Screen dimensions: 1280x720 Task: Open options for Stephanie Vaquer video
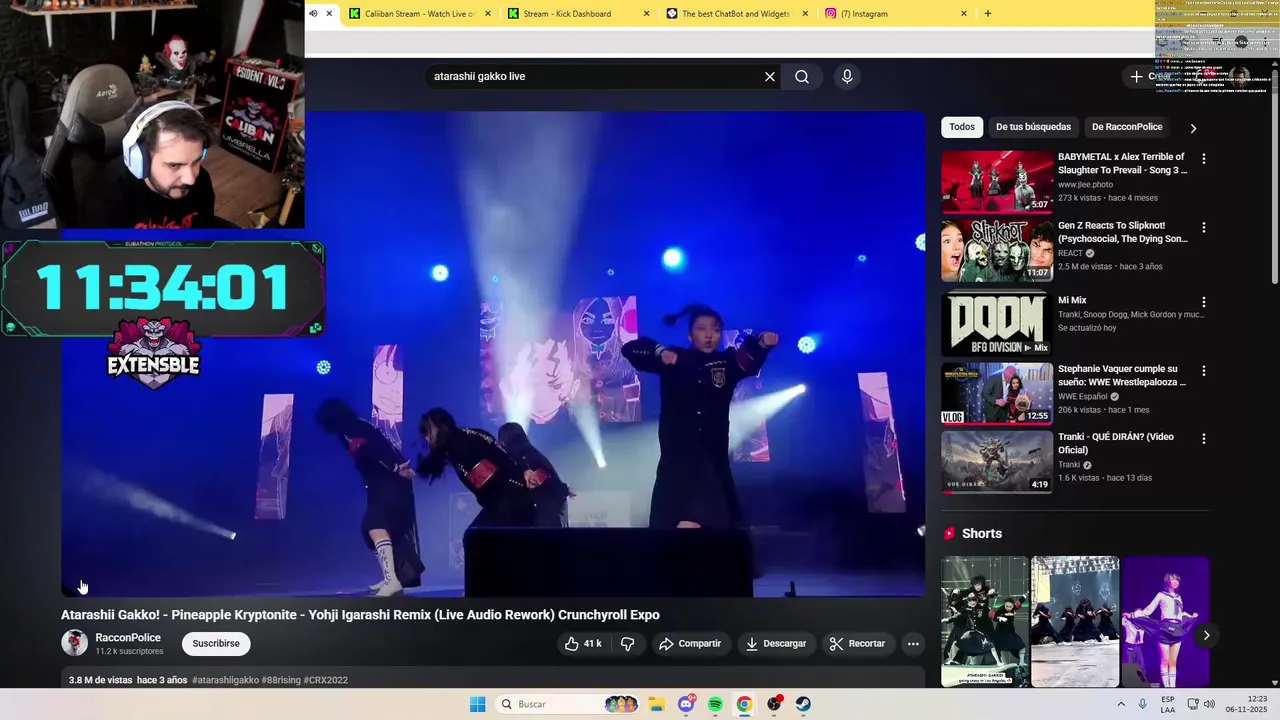[x=1204, y=371]
